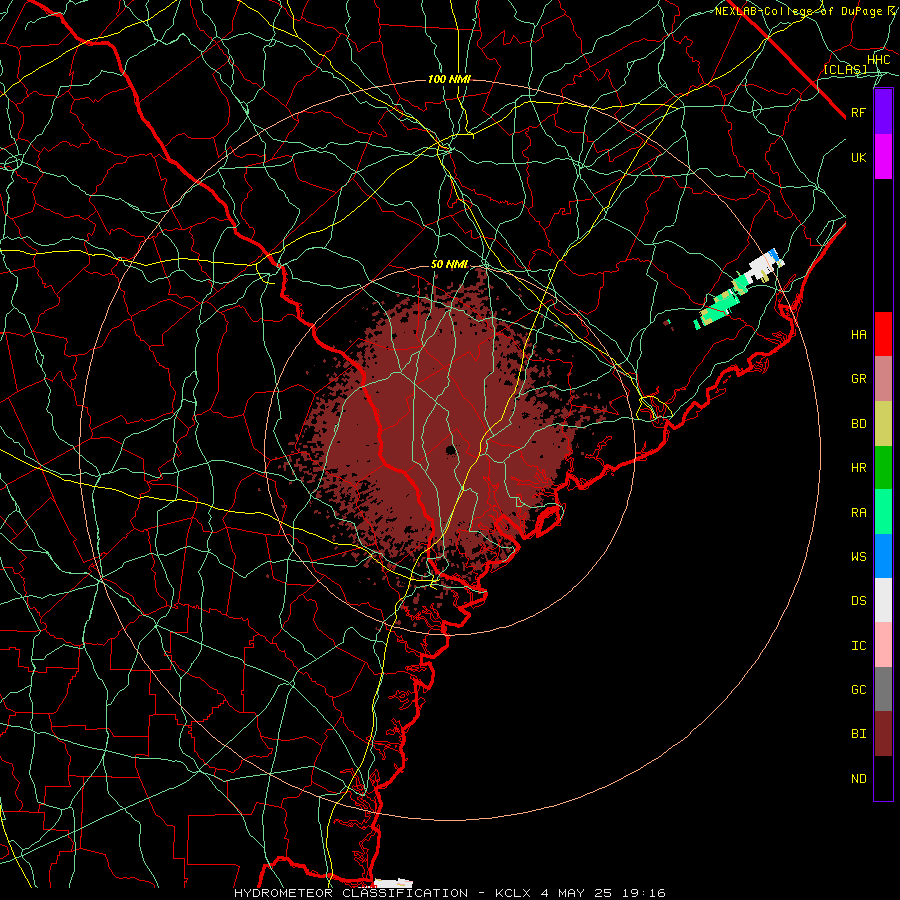Click the 100 NMI range ring label
The height and width of the screenshot is (900, 900).
pos(449,79)
